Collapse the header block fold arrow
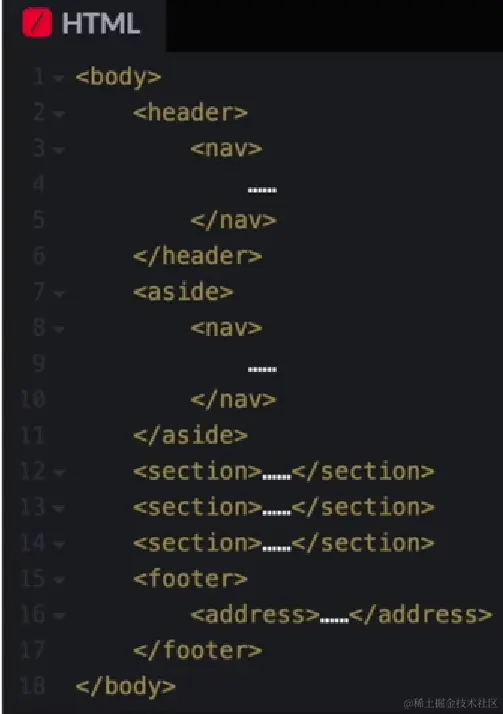 (x=60, y=114)
